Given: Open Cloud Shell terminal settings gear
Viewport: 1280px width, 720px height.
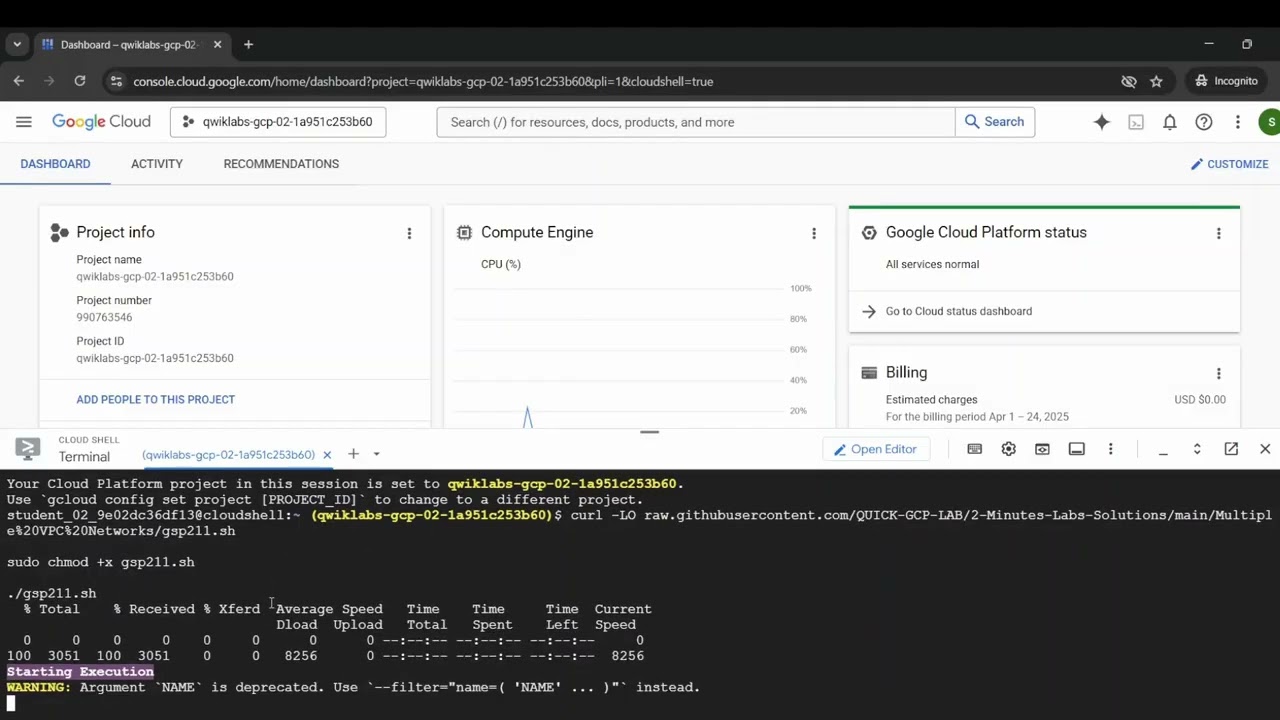Looking at the screenshot, I should point(1008,449).
